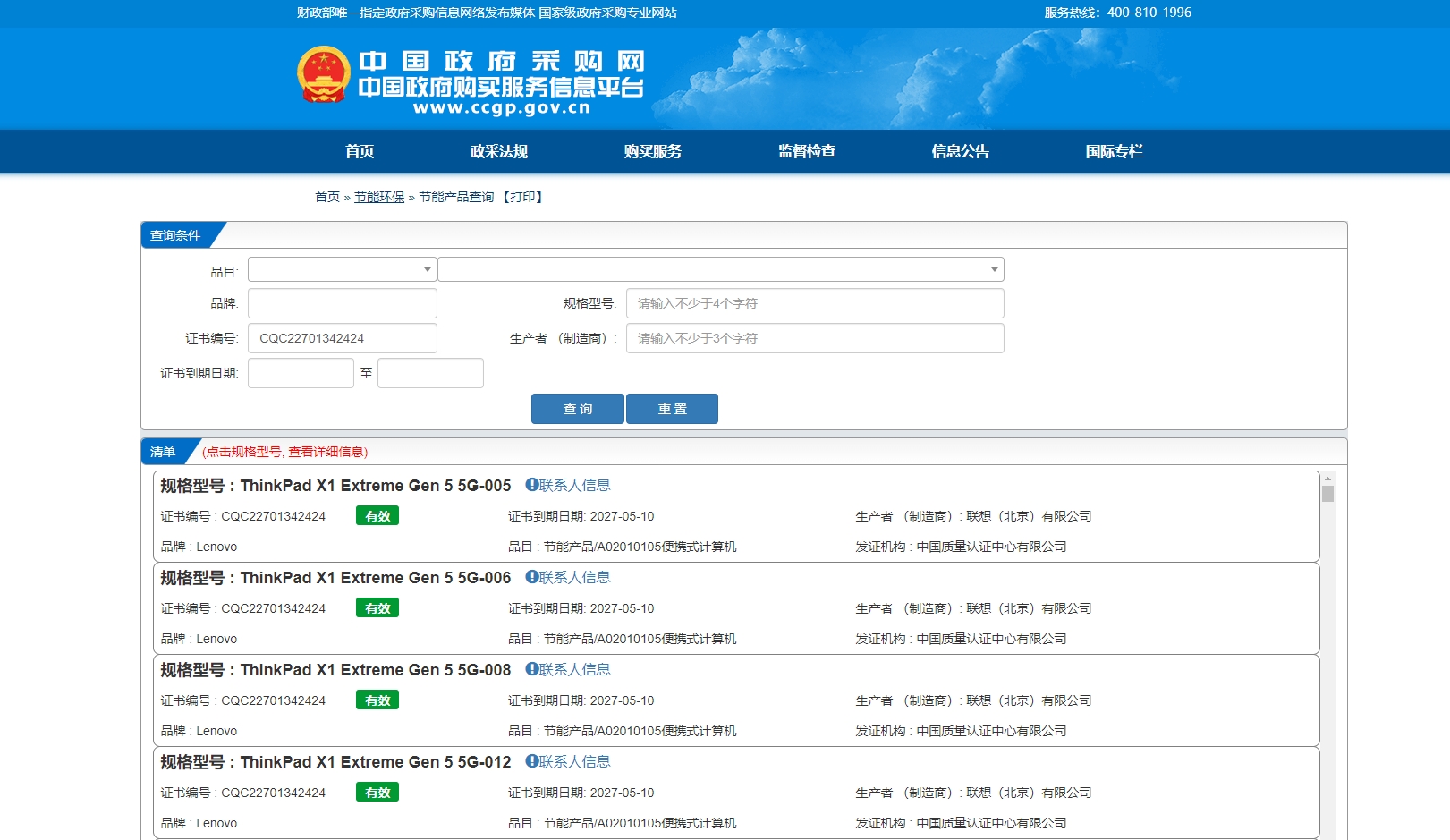This screenshot has height=840, width=1450.
Task: Click the 有效 badge in the 5G-005 entry
Action: [x=377, y=516]
